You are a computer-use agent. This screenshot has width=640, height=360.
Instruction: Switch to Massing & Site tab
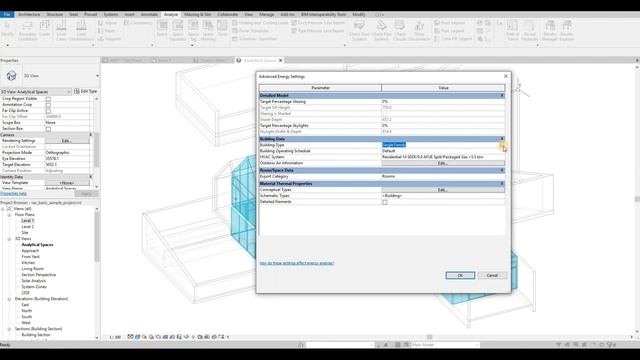coord(198,14)
